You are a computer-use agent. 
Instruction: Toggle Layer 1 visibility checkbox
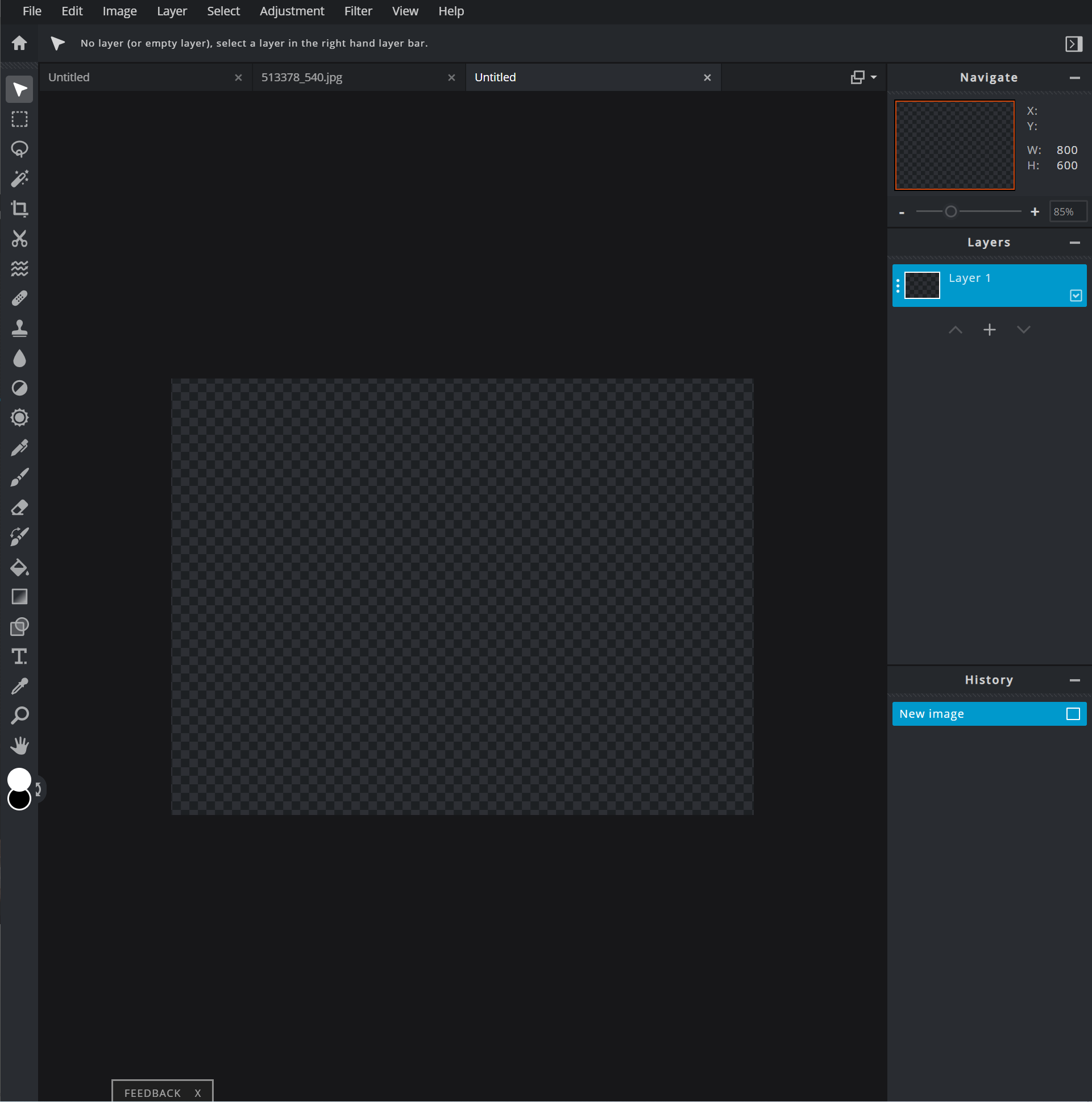point(1076,296)
